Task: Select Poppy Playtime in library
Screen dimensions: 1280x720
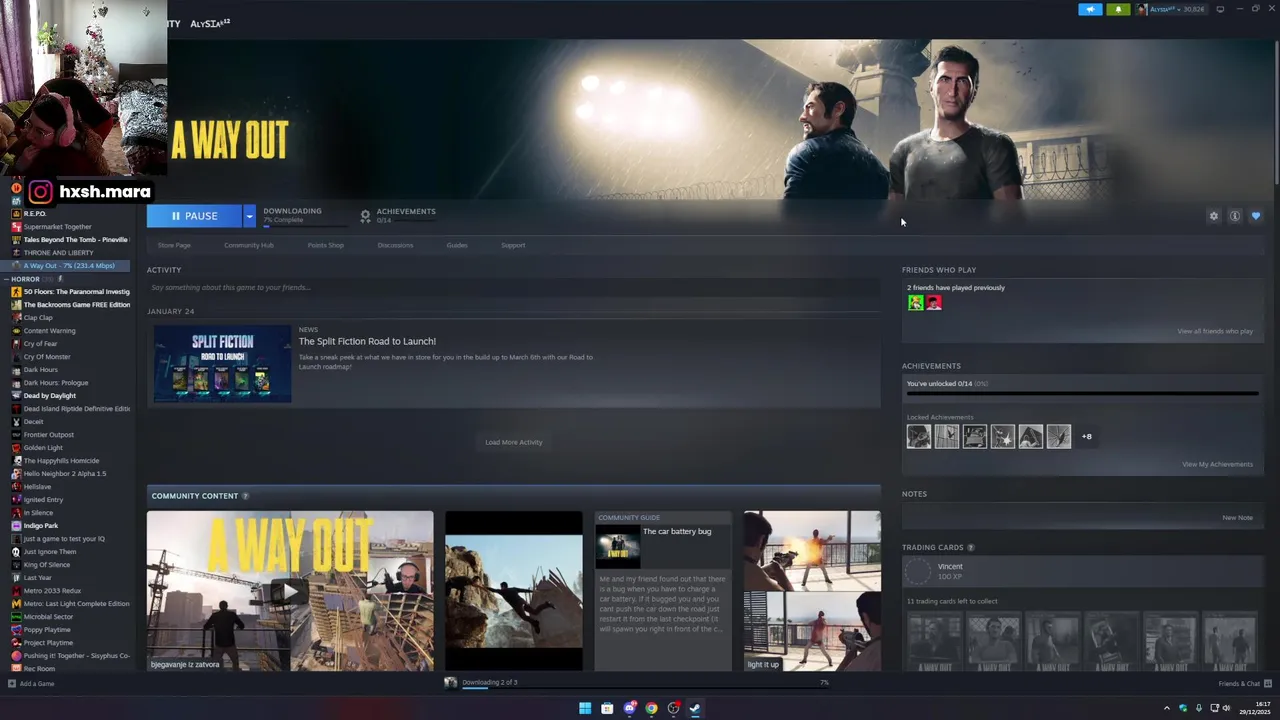Action: tap(47, 630)
